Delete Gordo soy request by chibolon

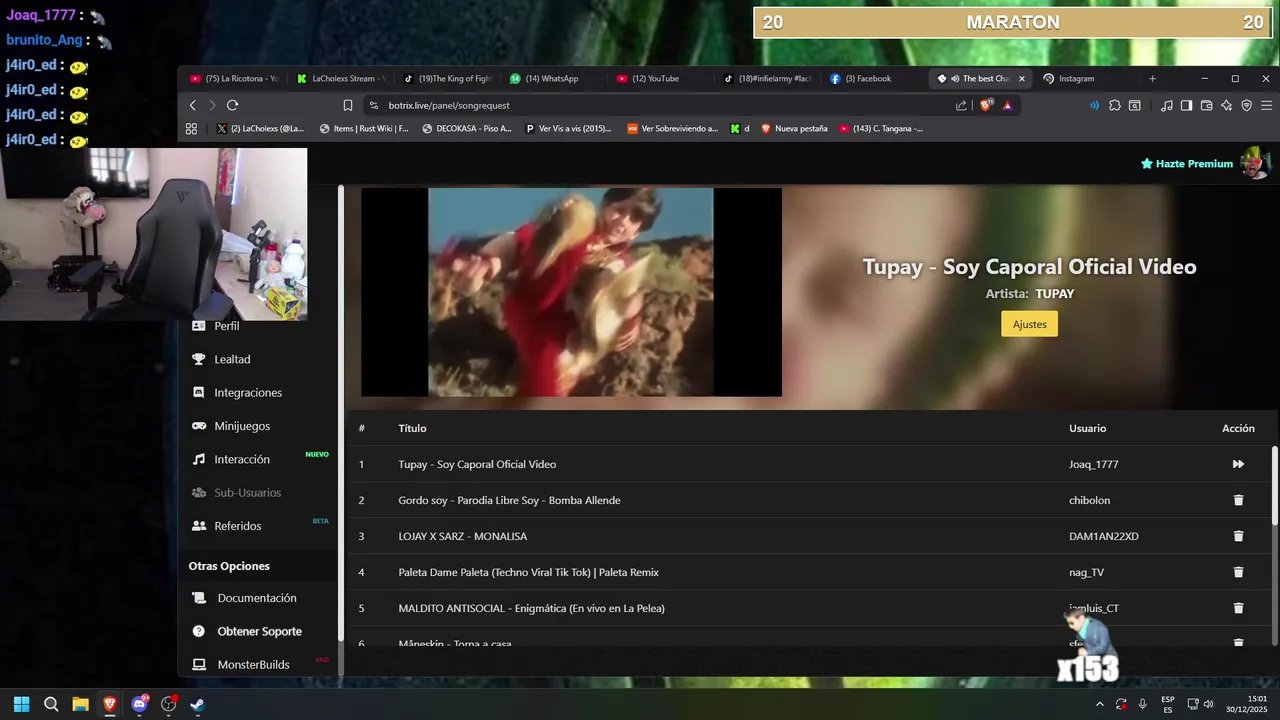(x=1238, y=500)
